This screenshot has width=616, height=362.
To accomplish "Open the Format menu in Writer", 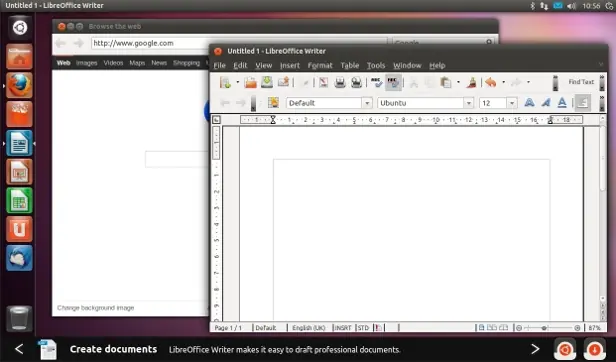I will point(320,65).
